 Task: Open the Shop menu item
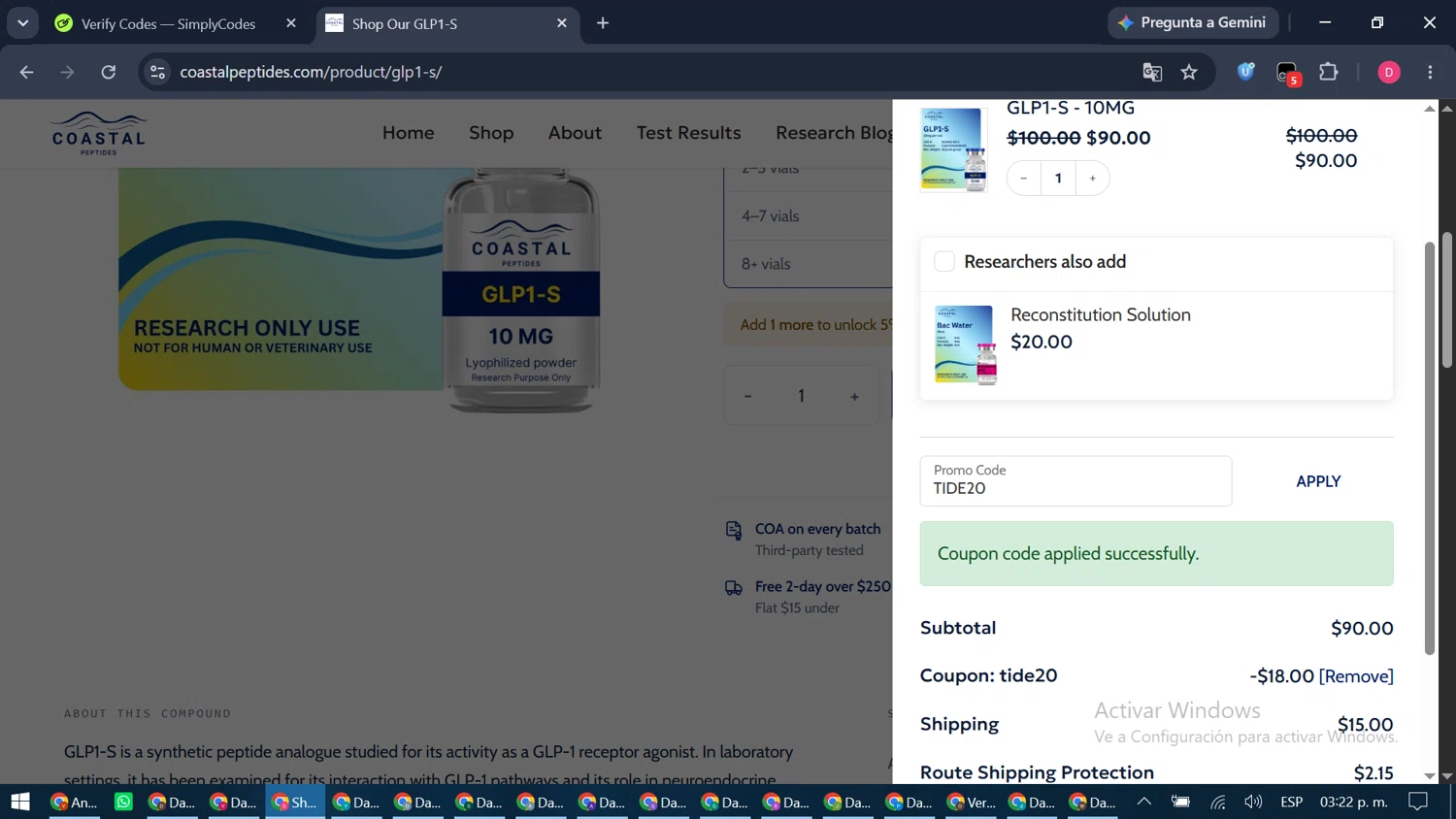[491, 133]
